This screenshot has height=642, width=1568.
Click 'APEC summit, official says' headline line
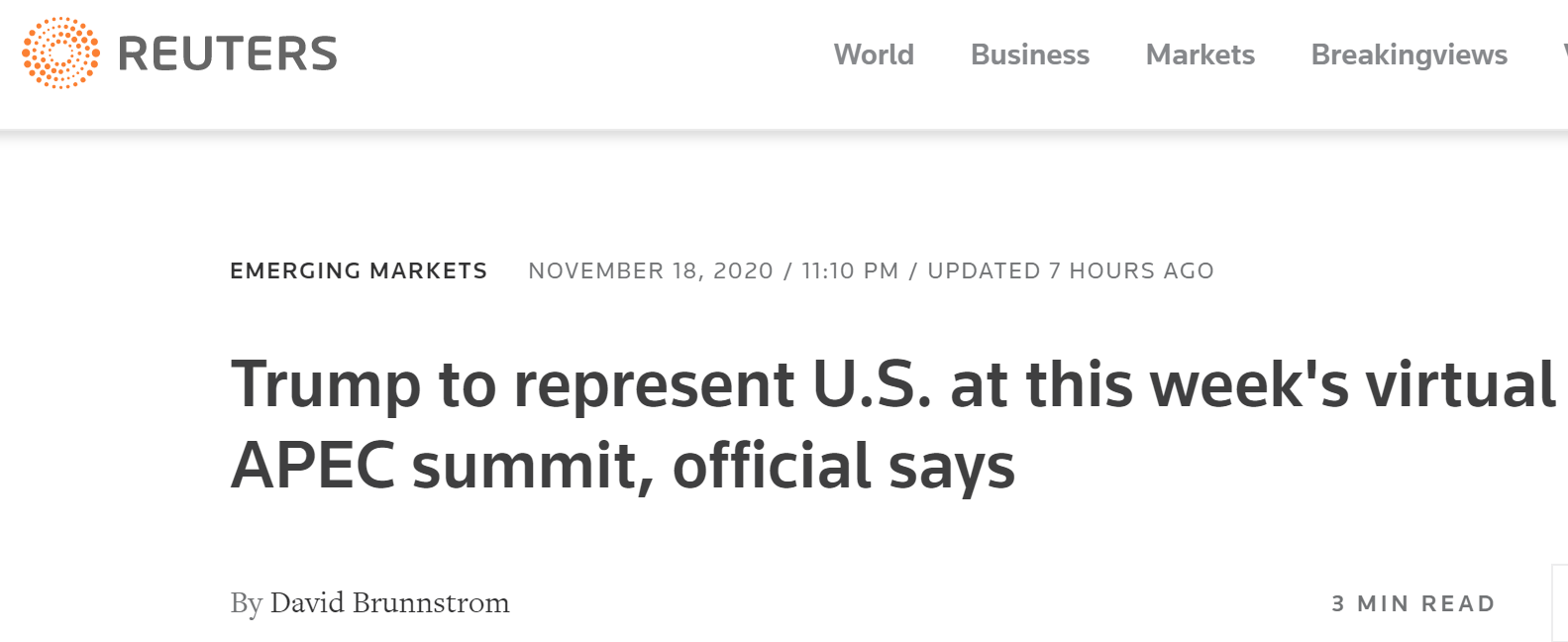[x=623, y=466]
